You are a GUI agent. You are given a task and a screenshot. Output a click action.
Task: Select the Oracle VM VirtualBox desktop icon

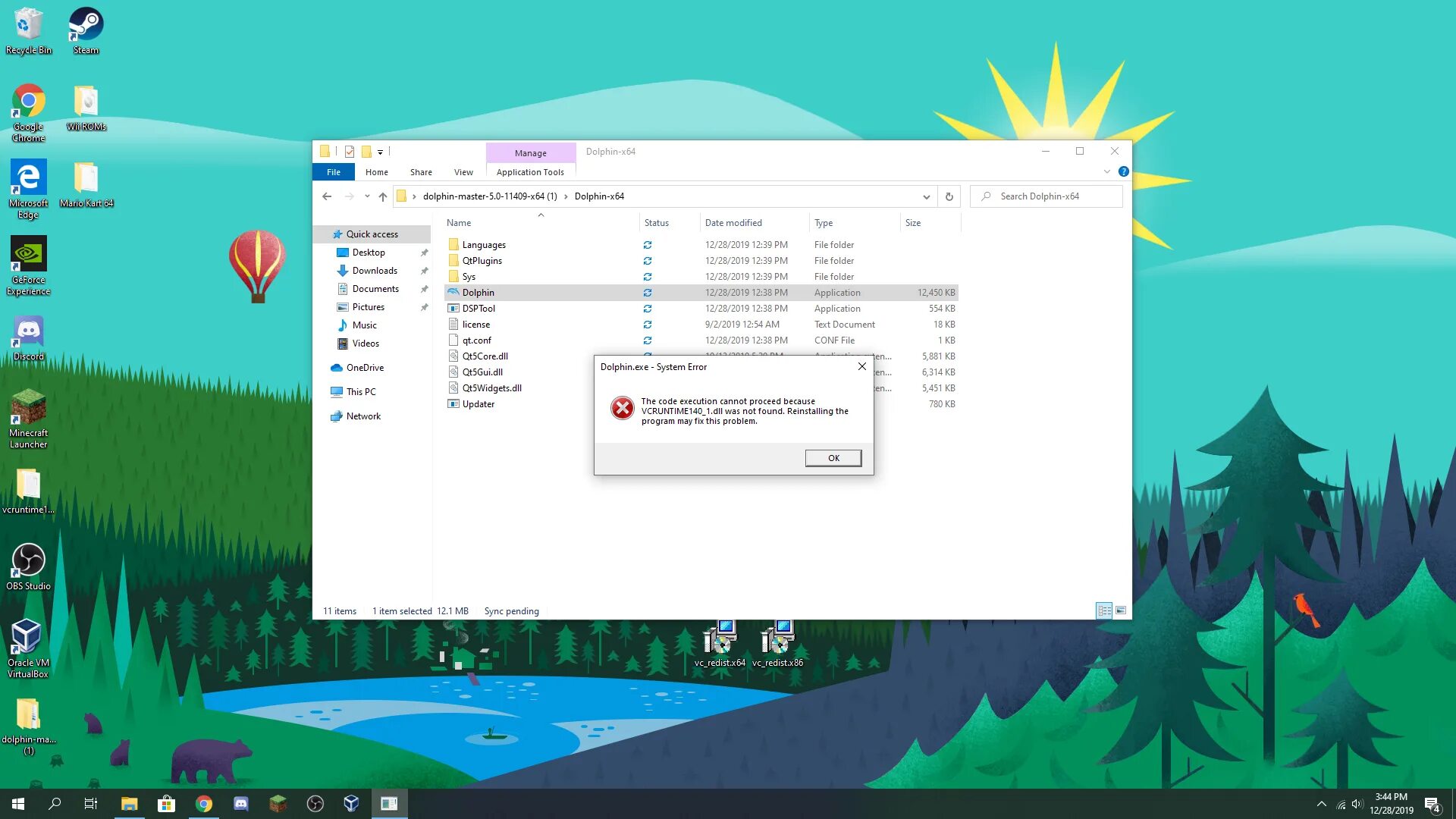(28, 648)
